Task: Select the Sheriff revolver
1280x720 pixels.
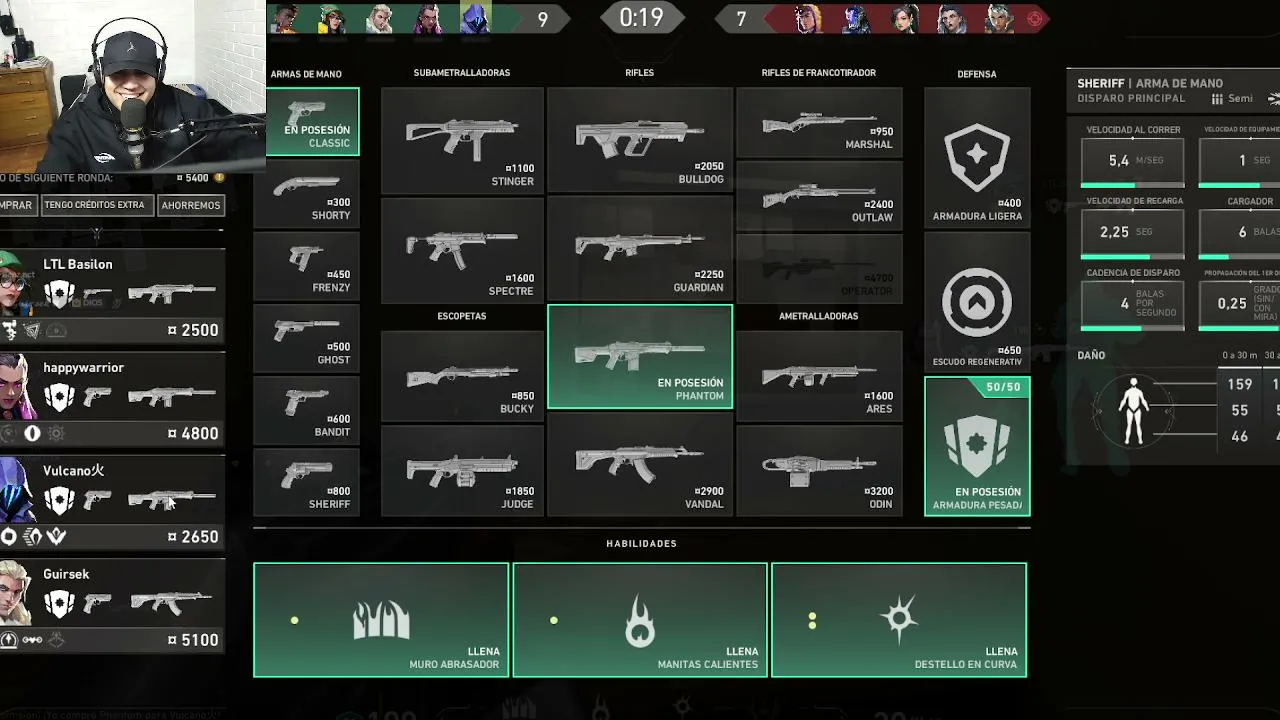Action: (306, 482)
